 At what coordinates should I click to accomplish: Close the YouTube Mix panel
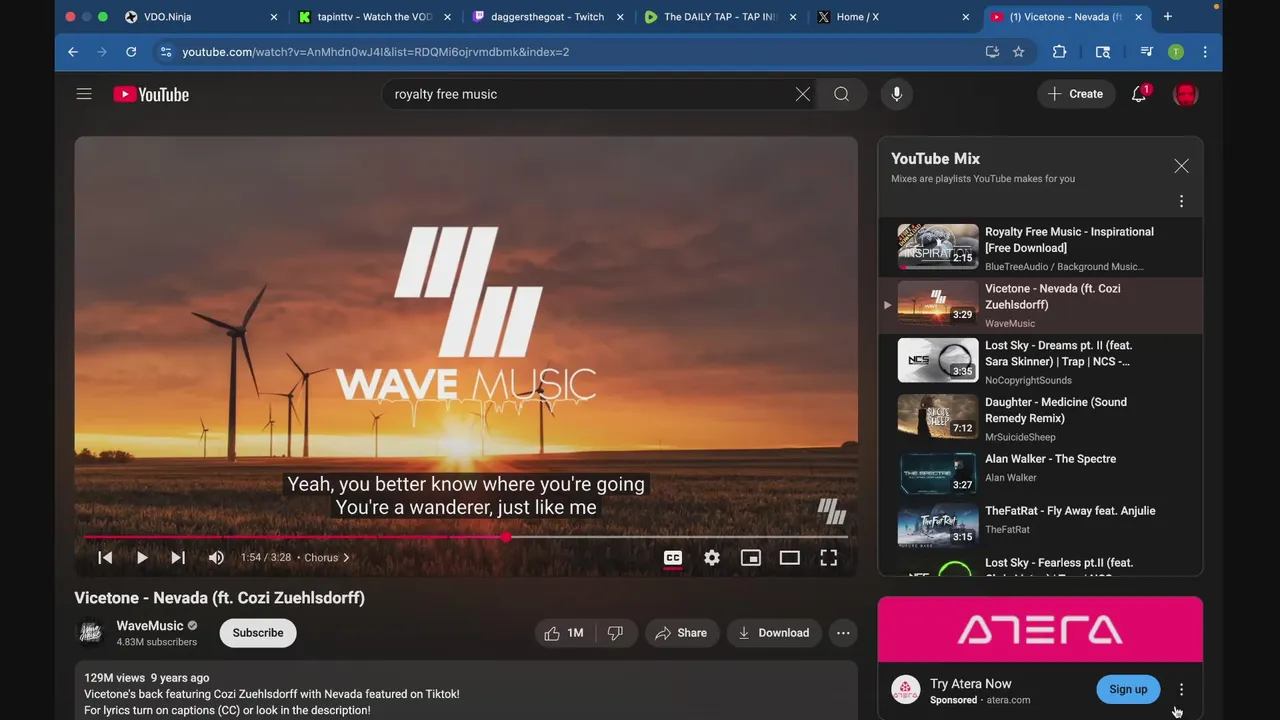tap(1181, 166)
